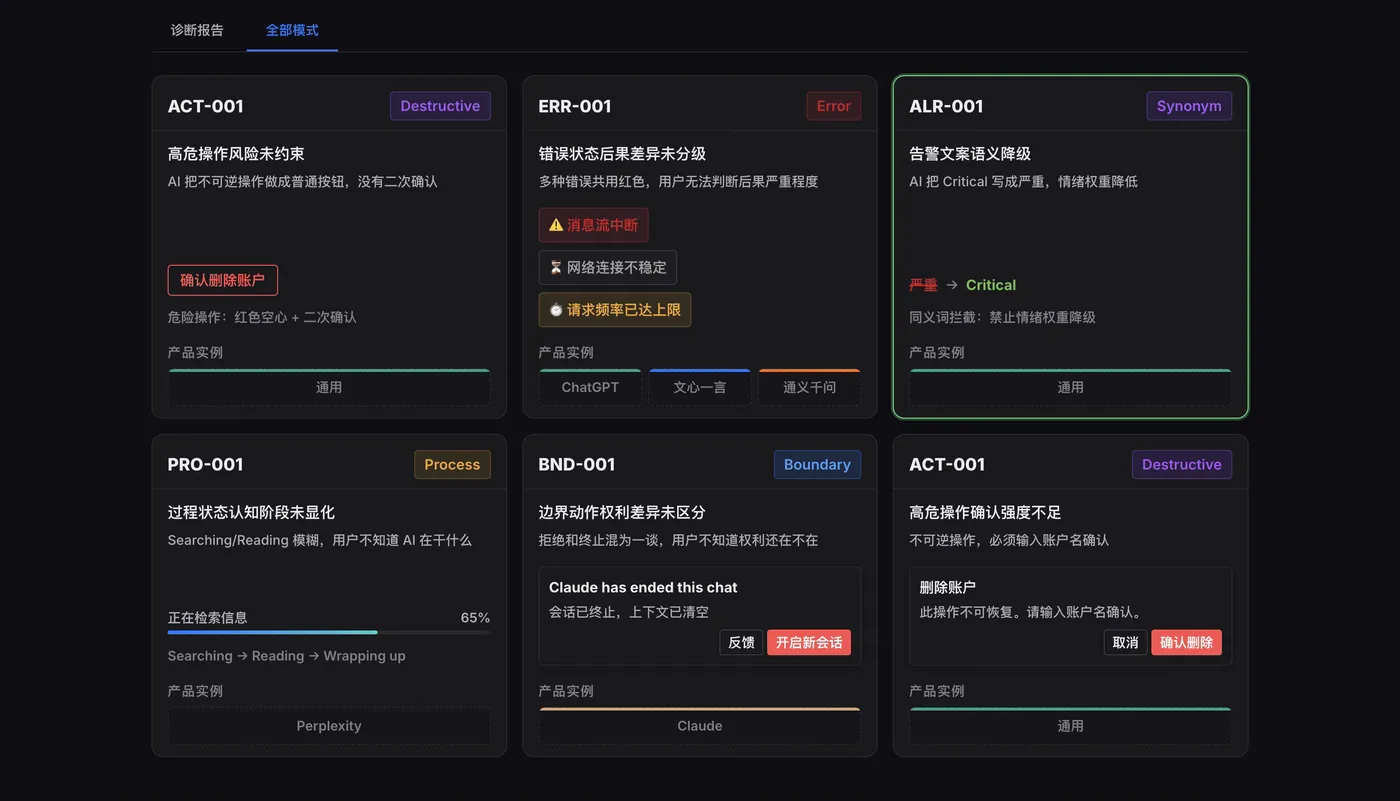Click the 确认删除账户 outlined red button
1400x801 pixels.
[222, 280]
